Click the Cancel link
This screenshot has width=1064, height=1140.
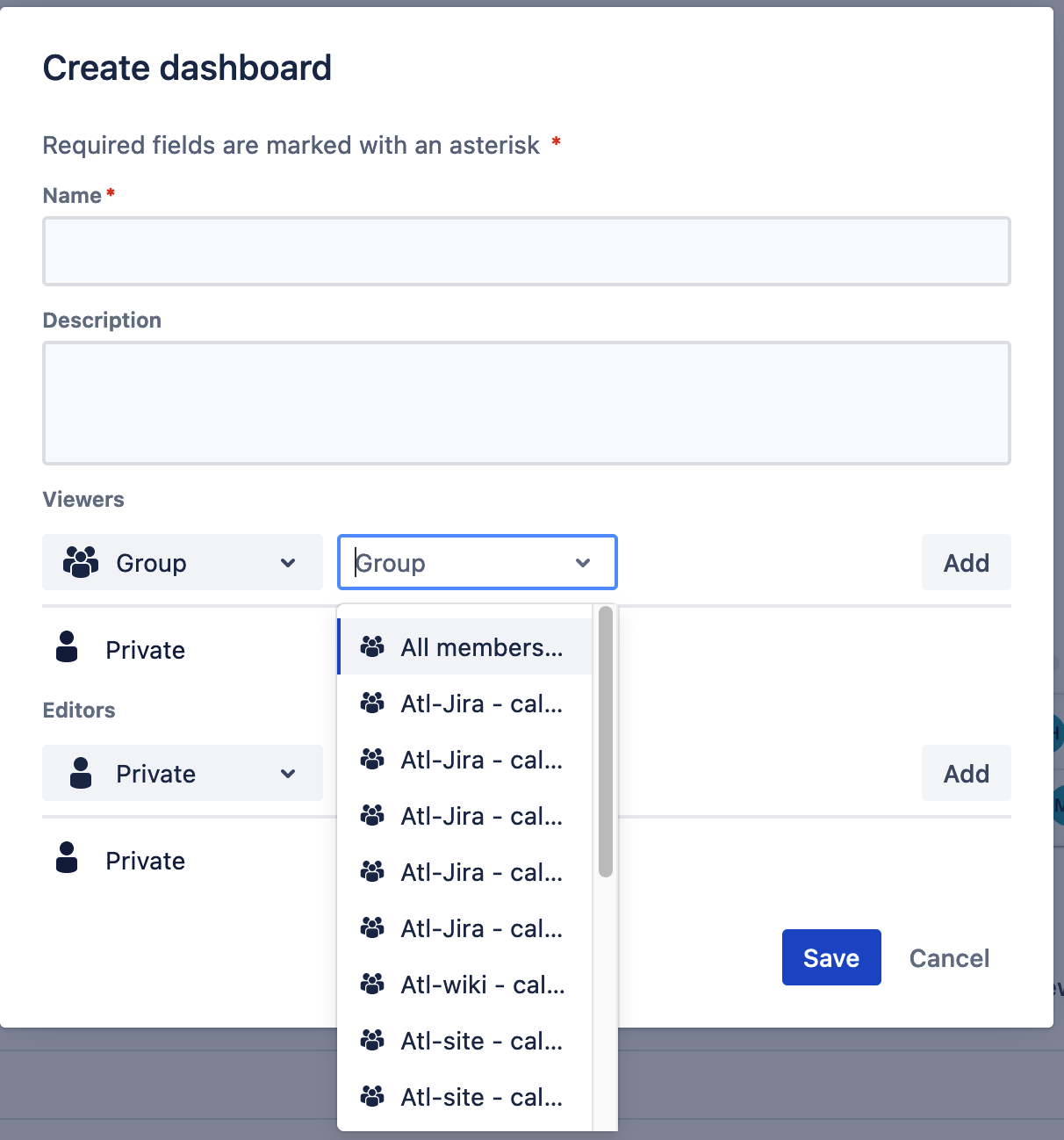948,958
